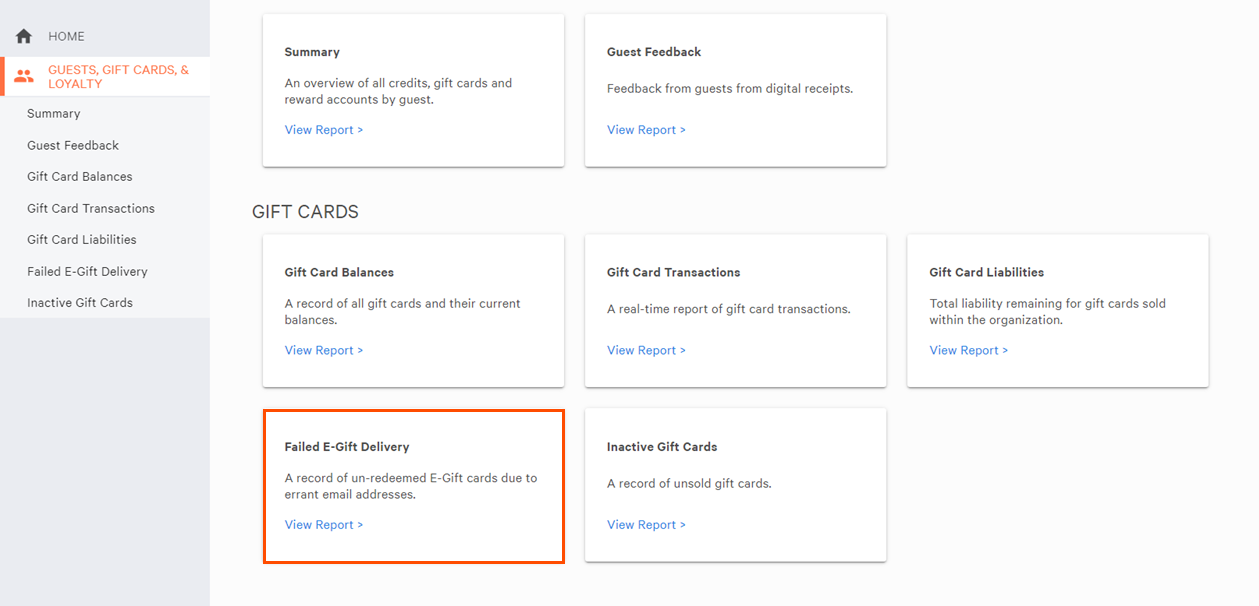Click the Gift Card Transactions card title

click(x=674, y=272)
